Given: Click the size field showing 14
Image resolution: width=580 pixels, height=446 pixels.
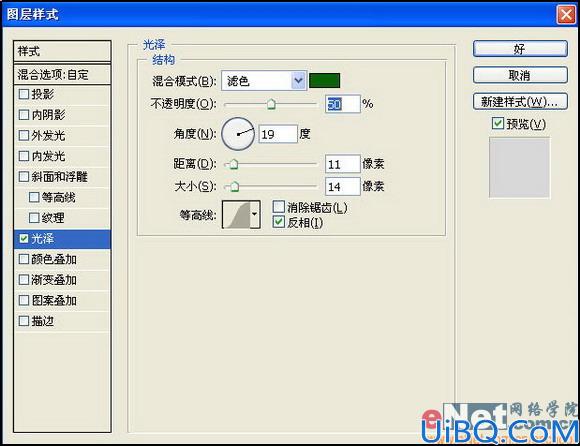Looking at the screenshot, I should (x=343, y=186).
